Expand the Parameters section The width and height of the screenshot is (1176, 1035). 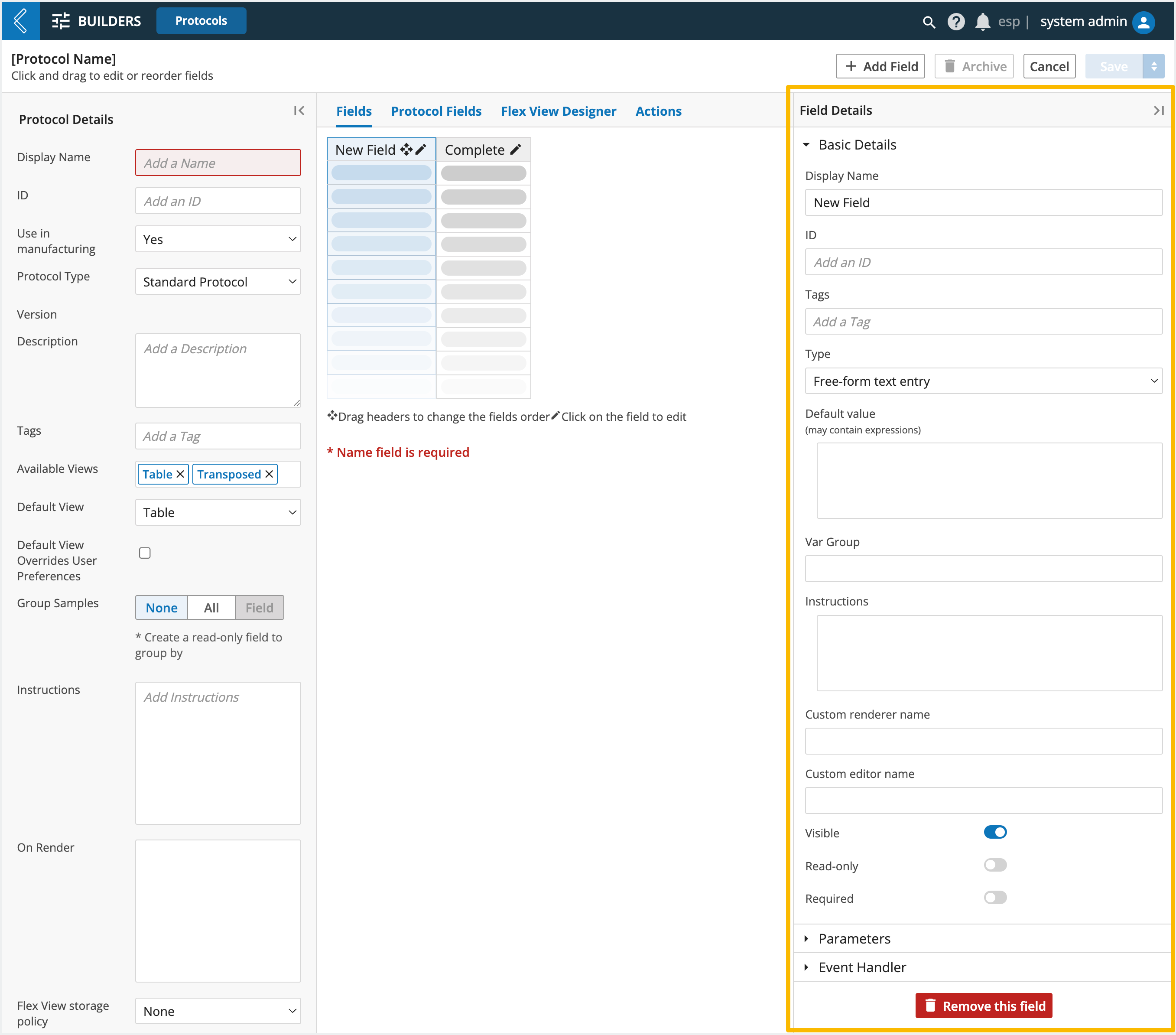point(806,938)
